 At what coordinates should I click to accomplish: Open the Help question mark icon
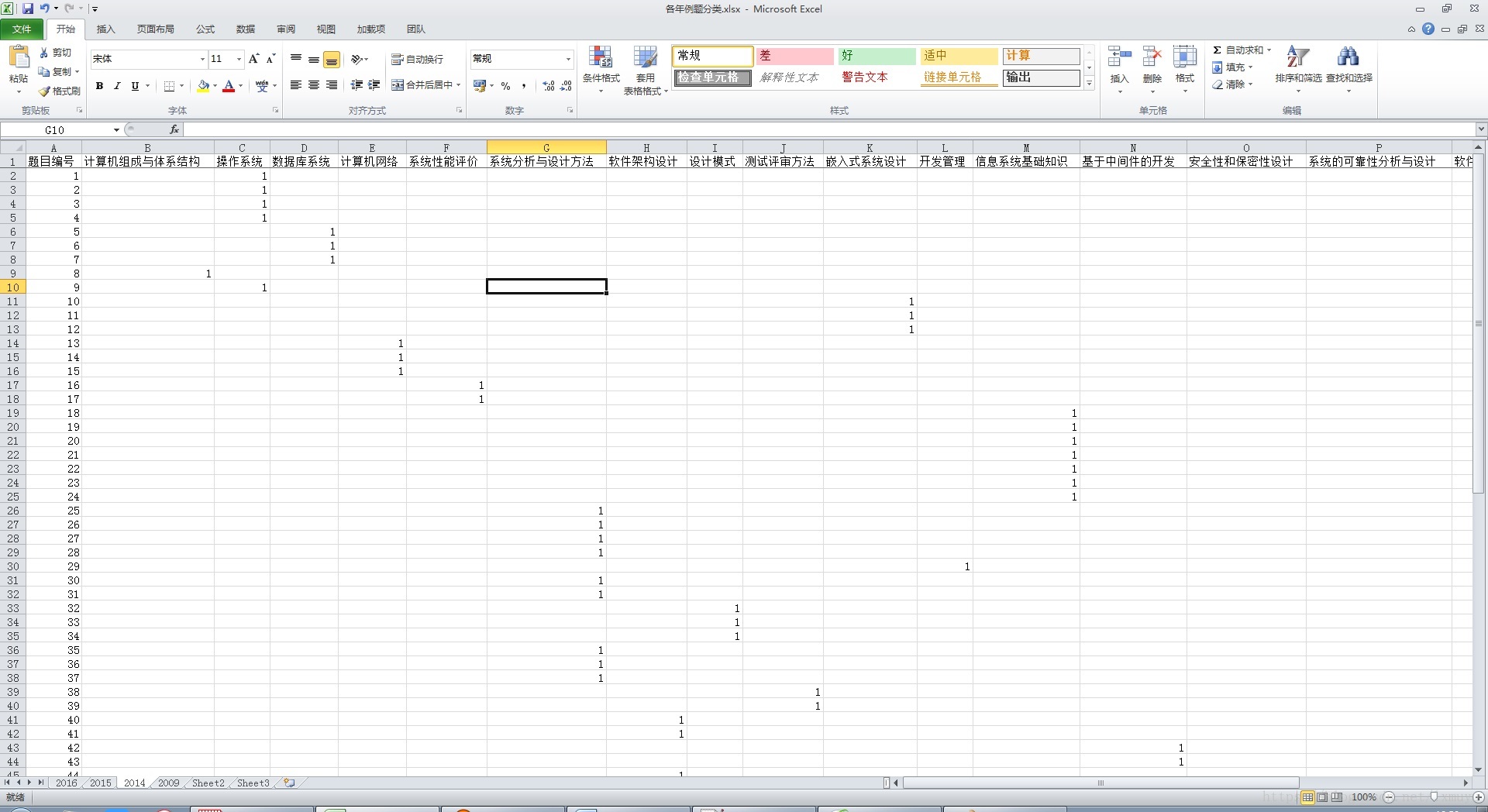point(1428,29)
